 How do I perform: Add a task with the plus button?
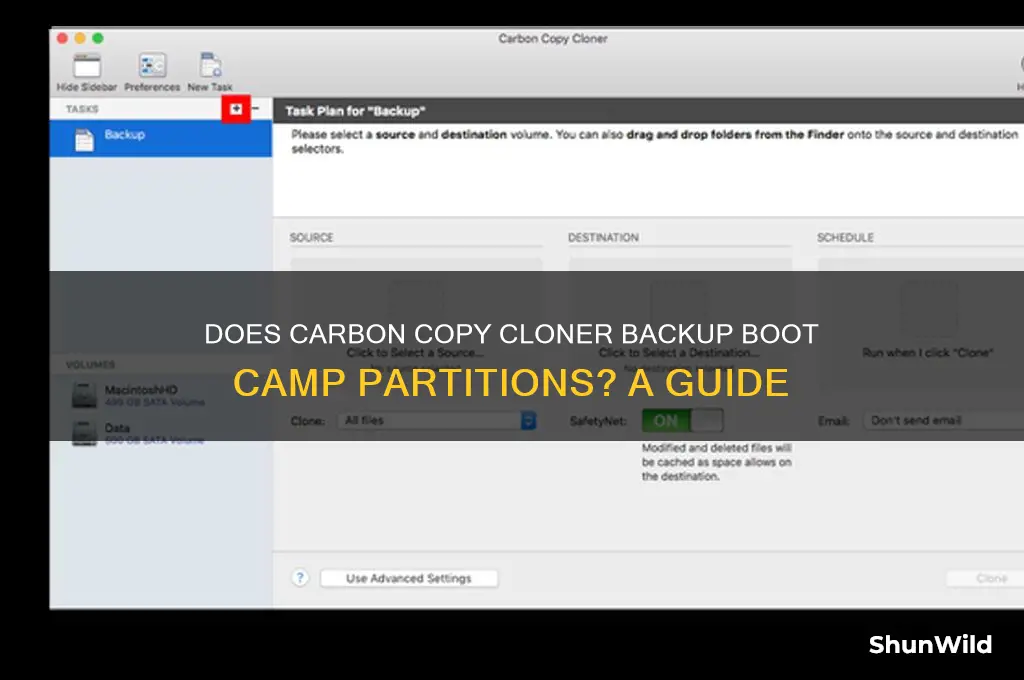(236, 109)
